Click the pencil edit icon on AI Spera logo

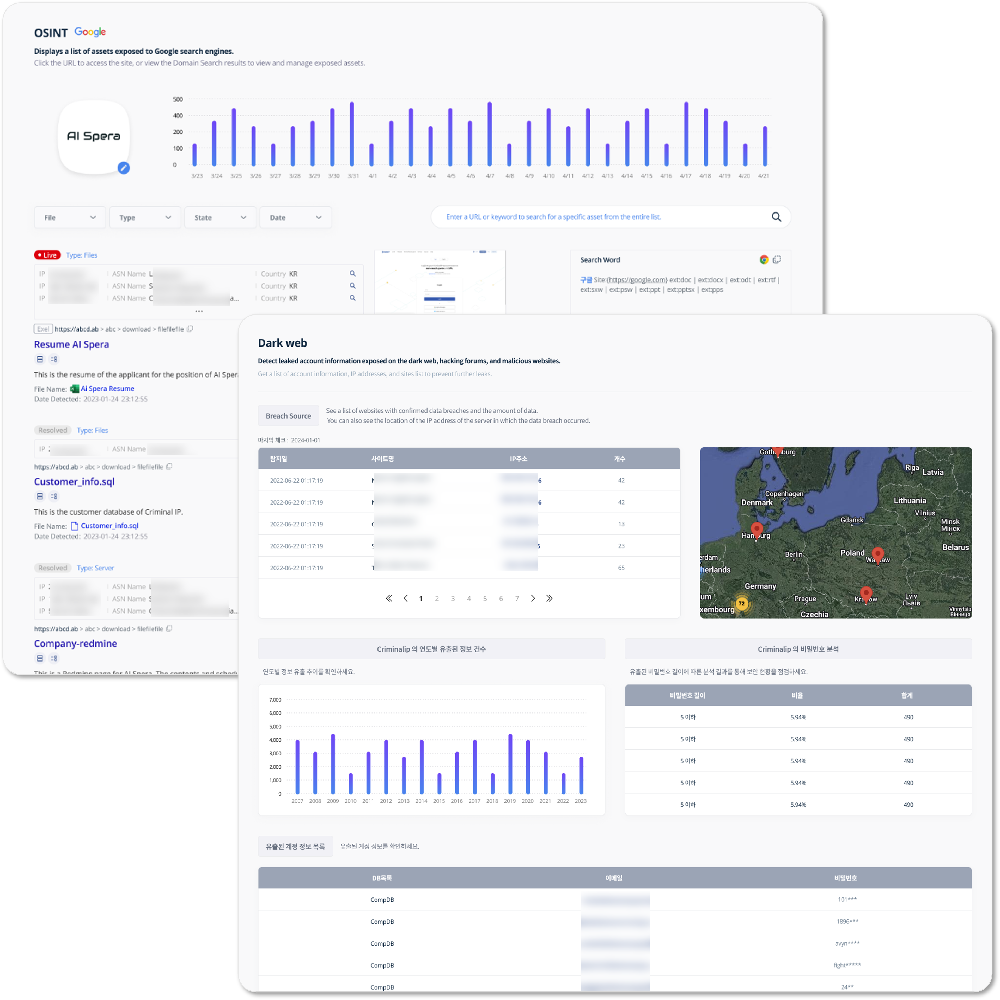[x=123, y=168]
